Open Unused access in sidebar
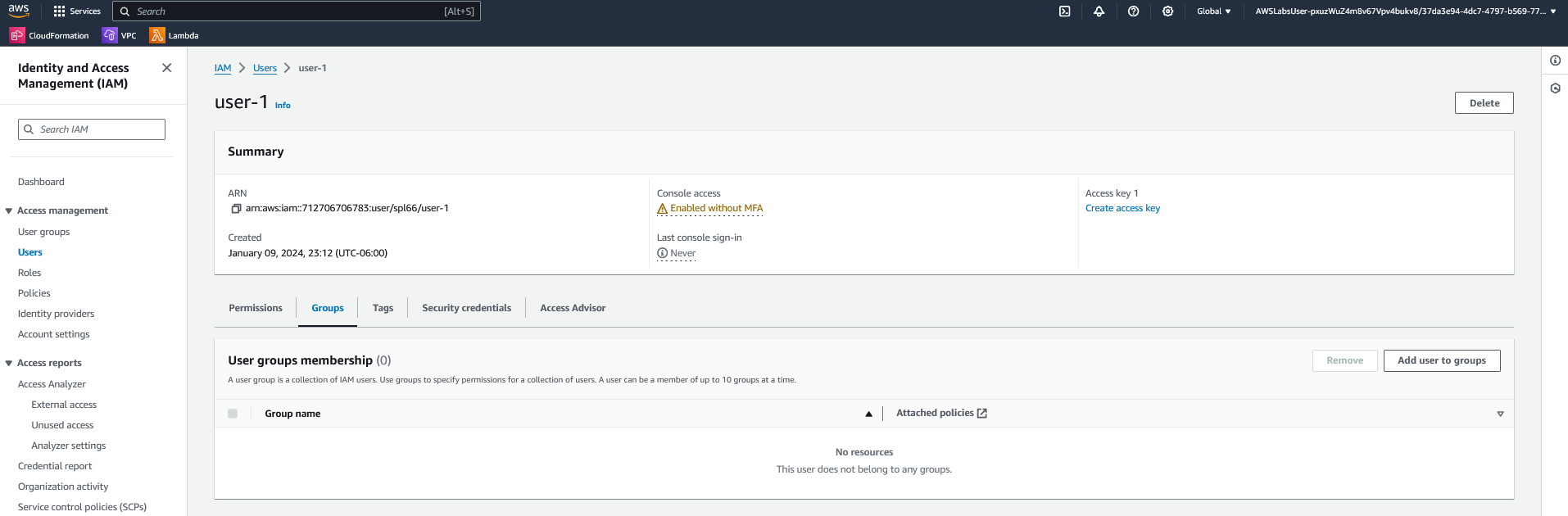The height and width of the screenshot is (516, 1568). tap(62, 425)
